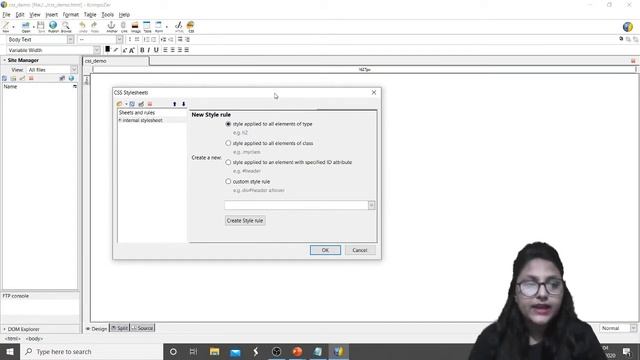Screen dimensions: 640x360
Task: Click the New page toolbar icon
Action: tap(6, 26)
